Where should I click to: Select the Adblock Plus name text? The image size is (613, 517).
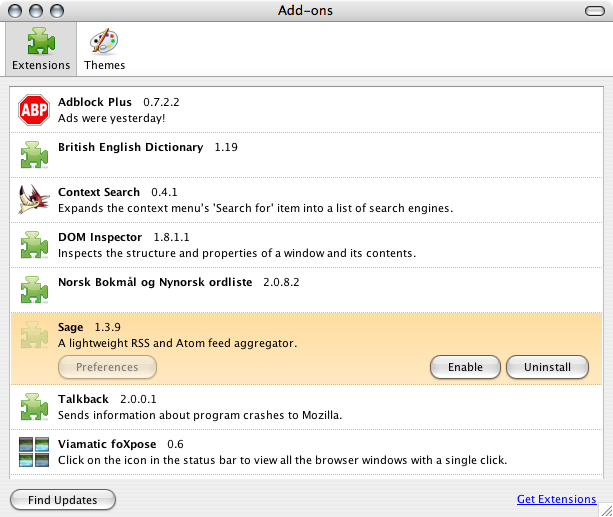[95, 102]
